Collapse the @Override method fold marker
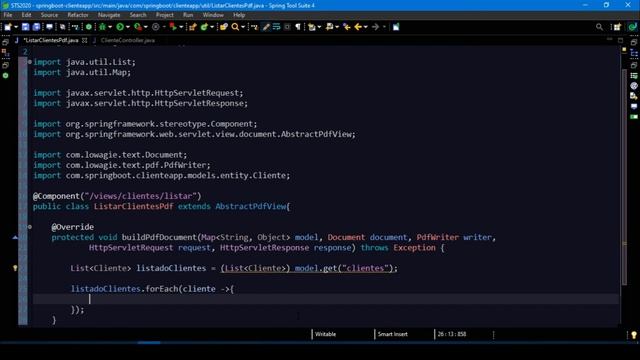Image resolution: width=640 pixels, height=360 pixels. tap(30, 227)
